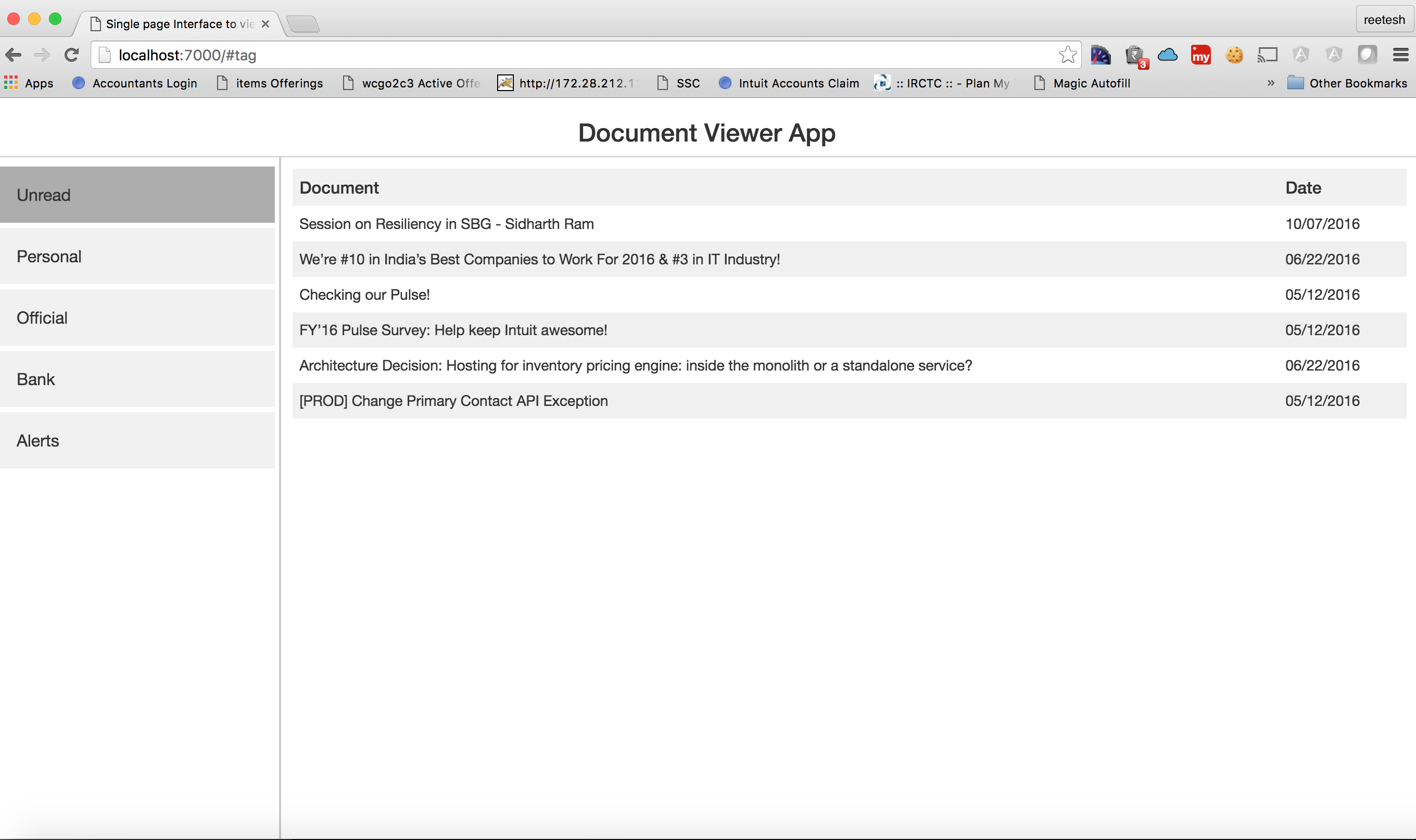Show hidden bookmarks with the chevron
This screenshot has width=1416, height=840.
click(x=1270, y=83)
